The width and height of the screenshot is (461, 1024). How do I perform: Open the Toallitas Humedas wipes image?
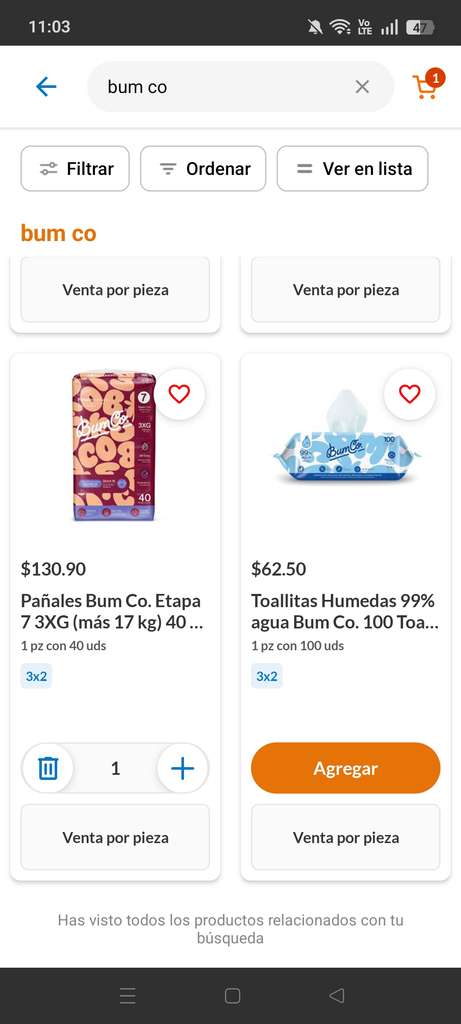point(346,438)
